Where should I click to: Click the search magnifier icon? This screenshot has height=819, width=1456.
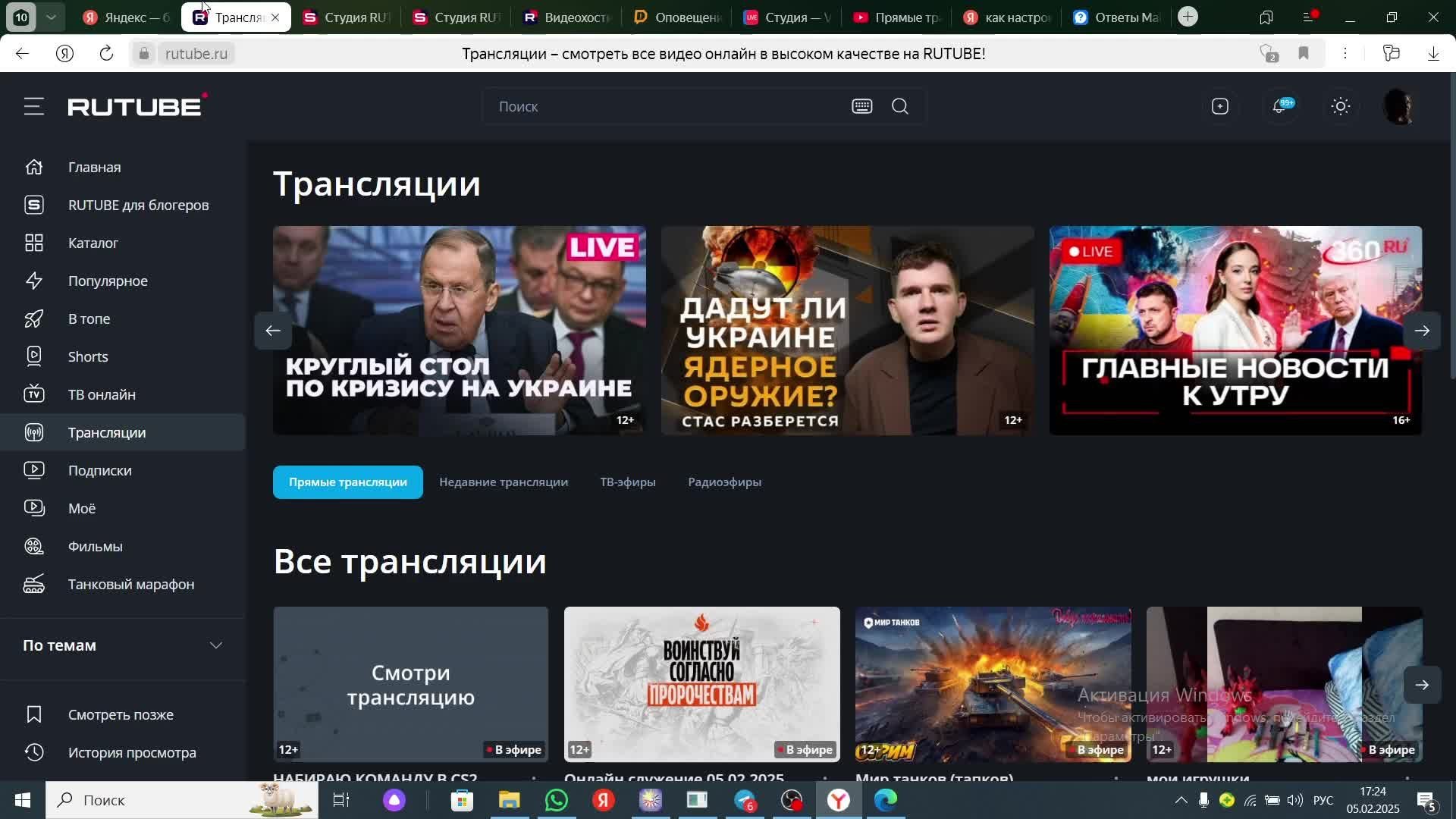point(900,106)
